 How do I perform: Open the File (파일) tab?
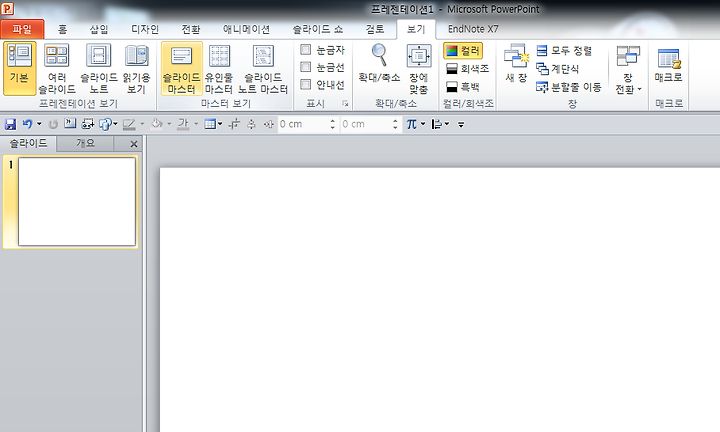click(22, 29)
